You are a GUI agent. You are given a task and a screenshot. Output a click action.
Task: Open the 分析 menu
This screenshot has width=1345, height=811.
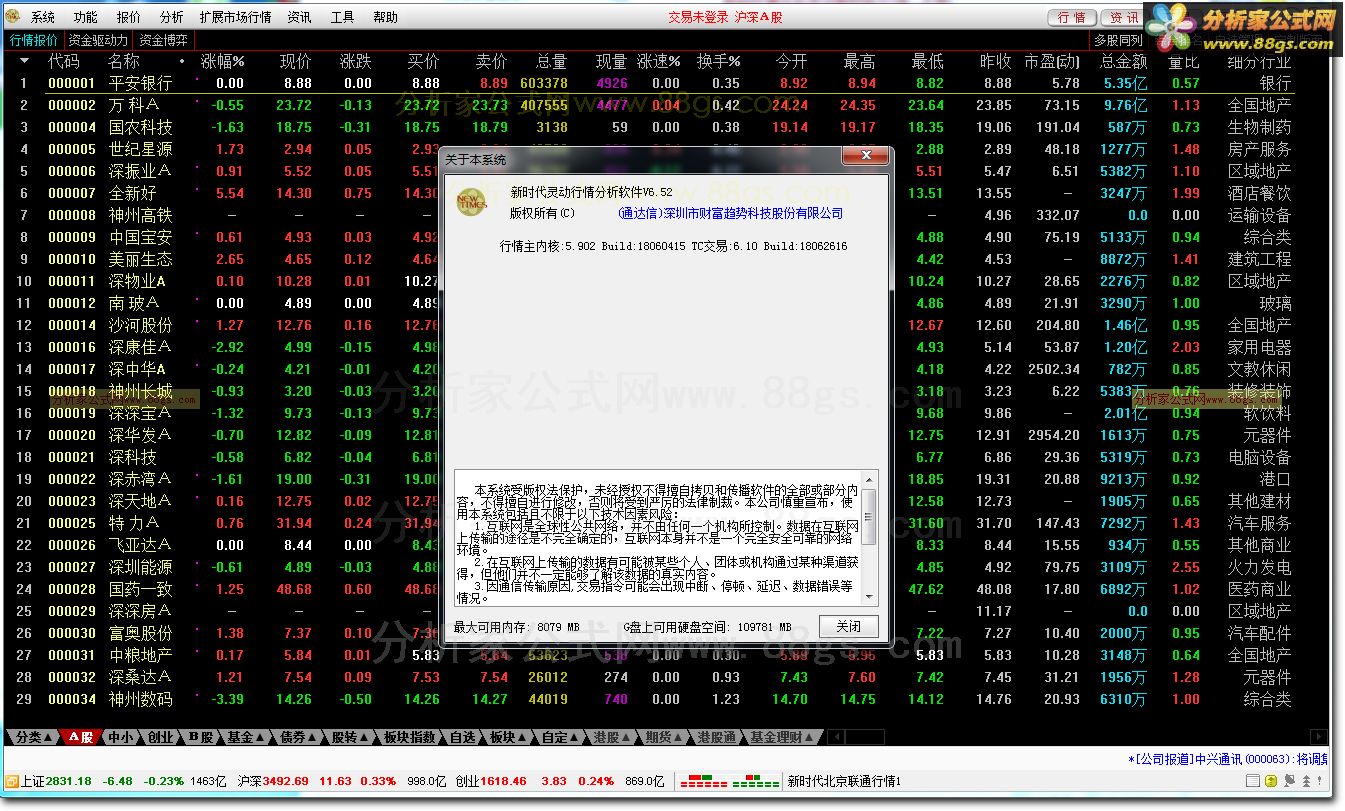click(172, 17)
